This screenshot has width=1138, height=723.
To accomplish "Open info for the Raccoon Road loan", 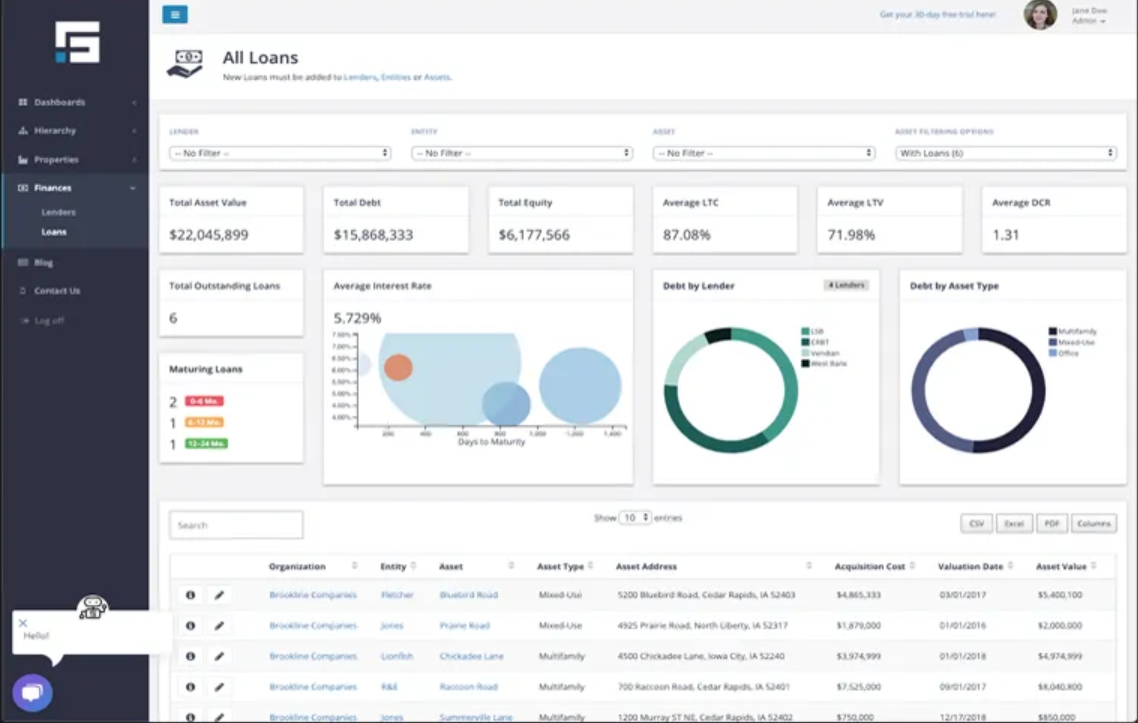I will (190, 687).
